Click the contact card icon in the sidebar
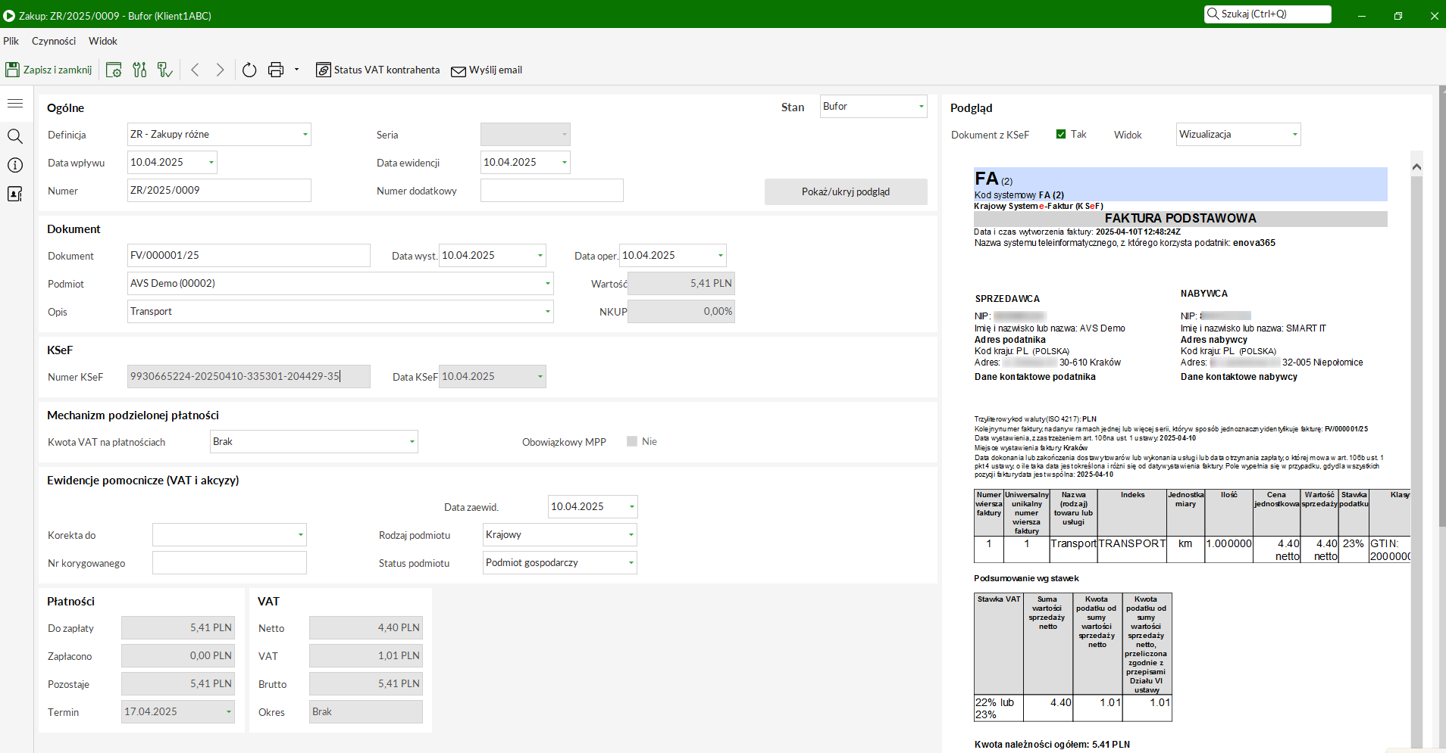The image size is (1446, 753). [x=15, y=194]
